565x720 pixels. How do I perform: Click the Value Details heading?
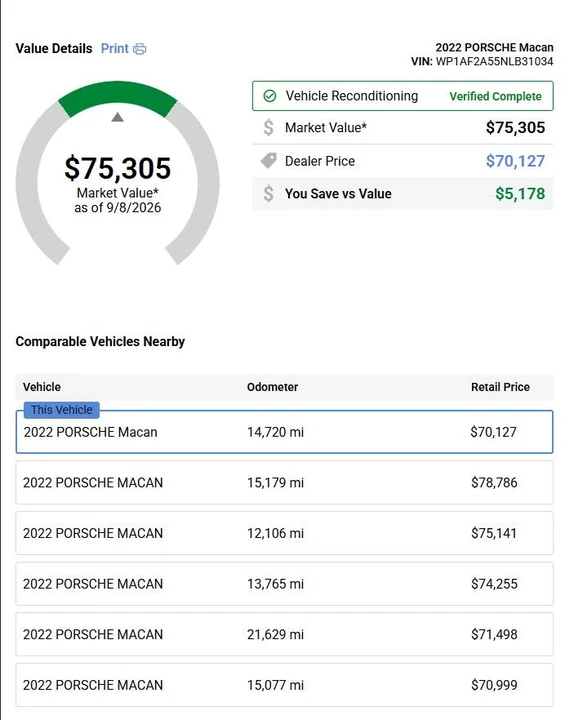click(x=54, y=49)
